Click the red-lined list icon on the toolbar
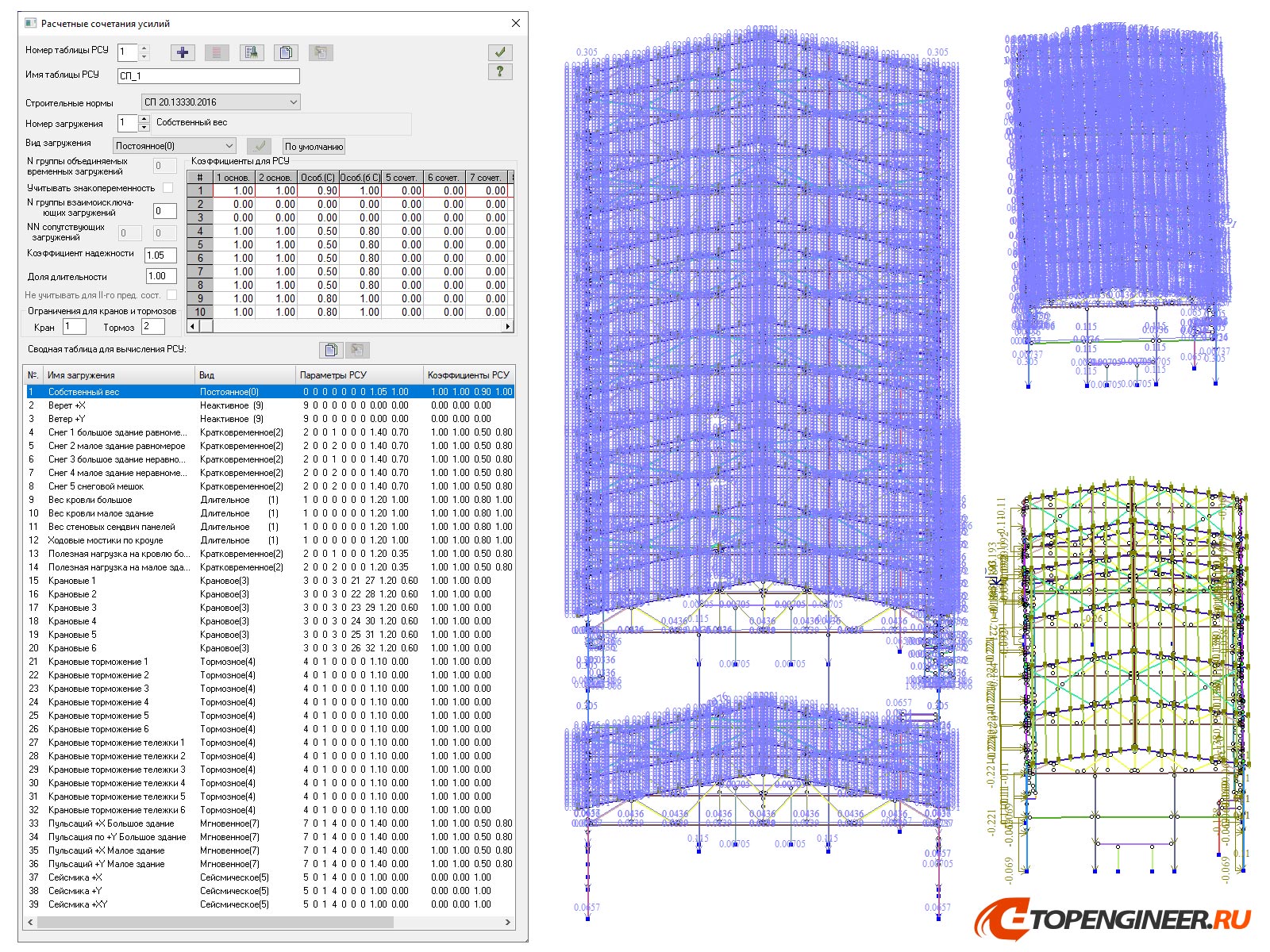 point(217,52)
